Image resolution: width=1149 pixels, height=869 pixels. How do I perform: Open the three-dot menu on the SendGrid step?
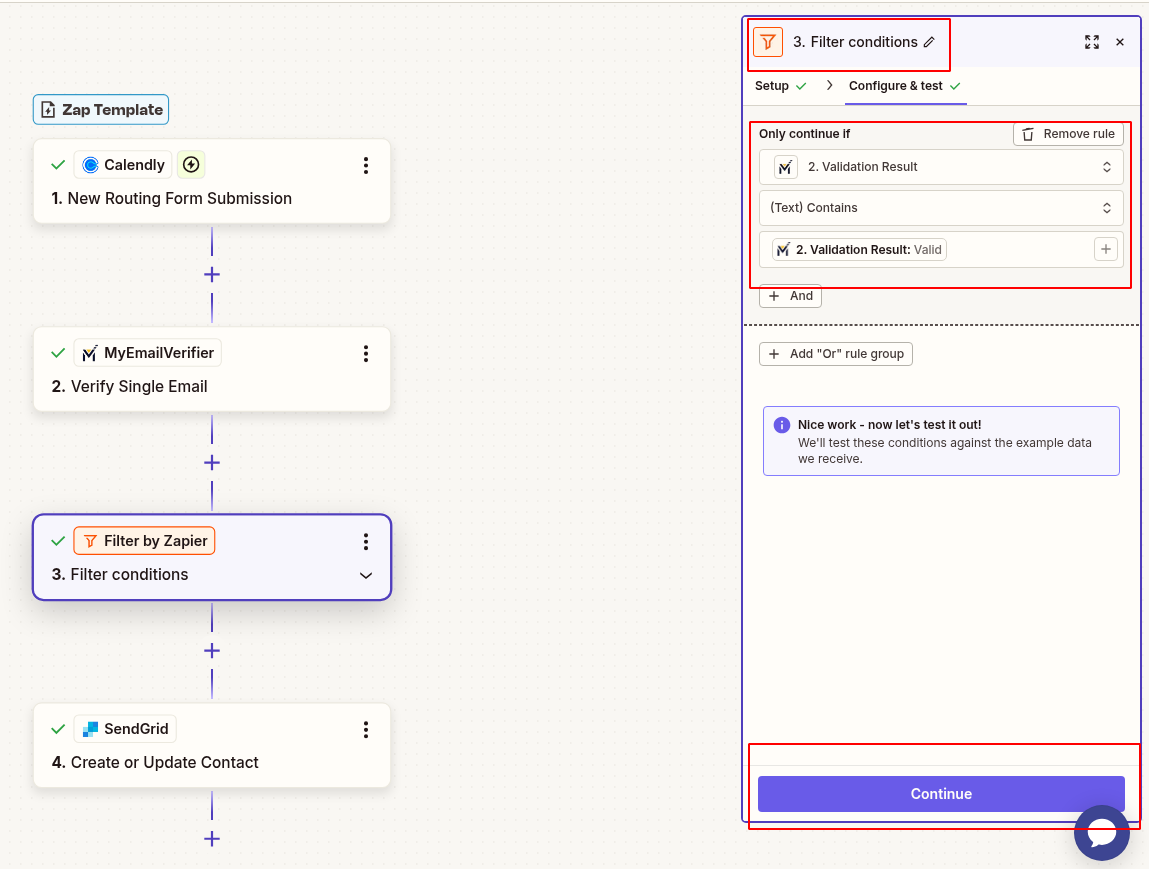[366, 730]
